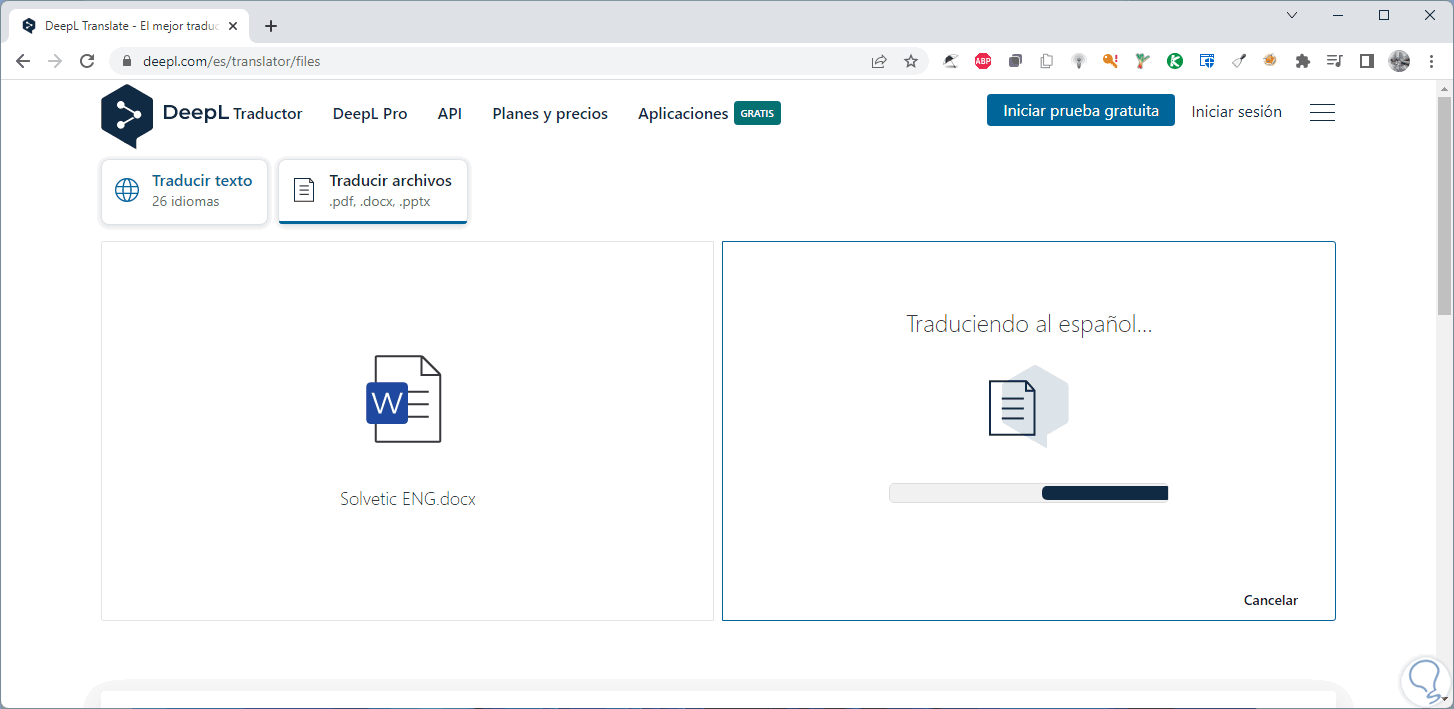This screenshot has width=1454, height=709.
Task: Click the Word file icon
Action: pyautogui.click(x=403, y=399)
